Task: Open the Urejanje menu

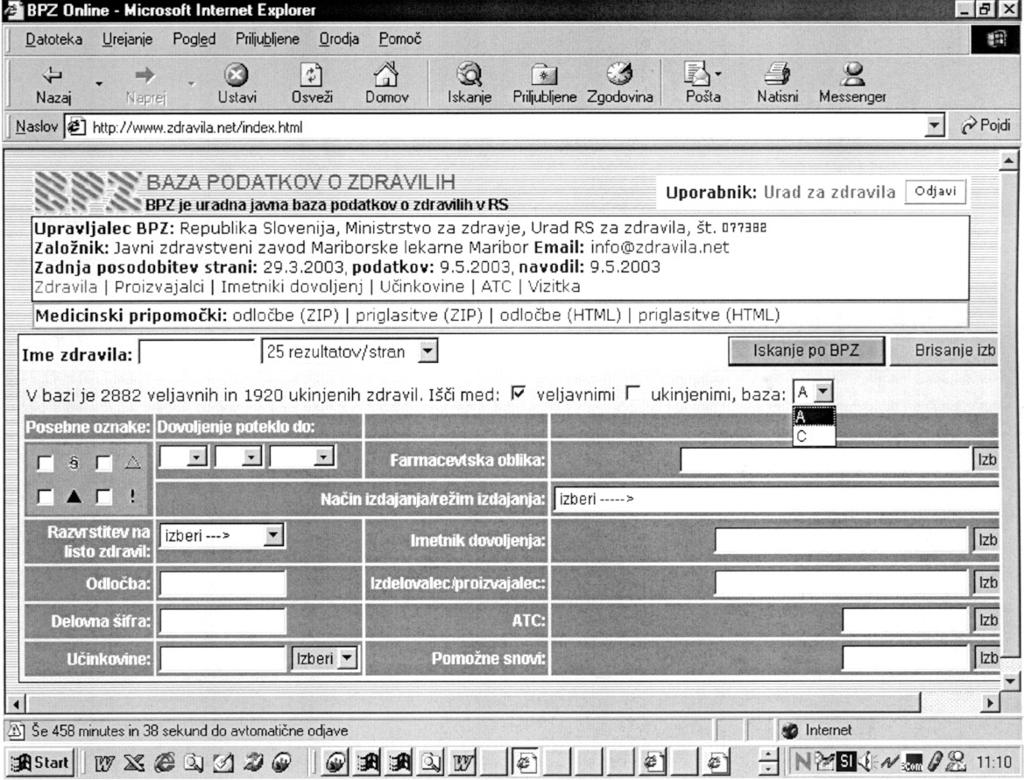Action: pyautogui.click(x=127, y=39)
